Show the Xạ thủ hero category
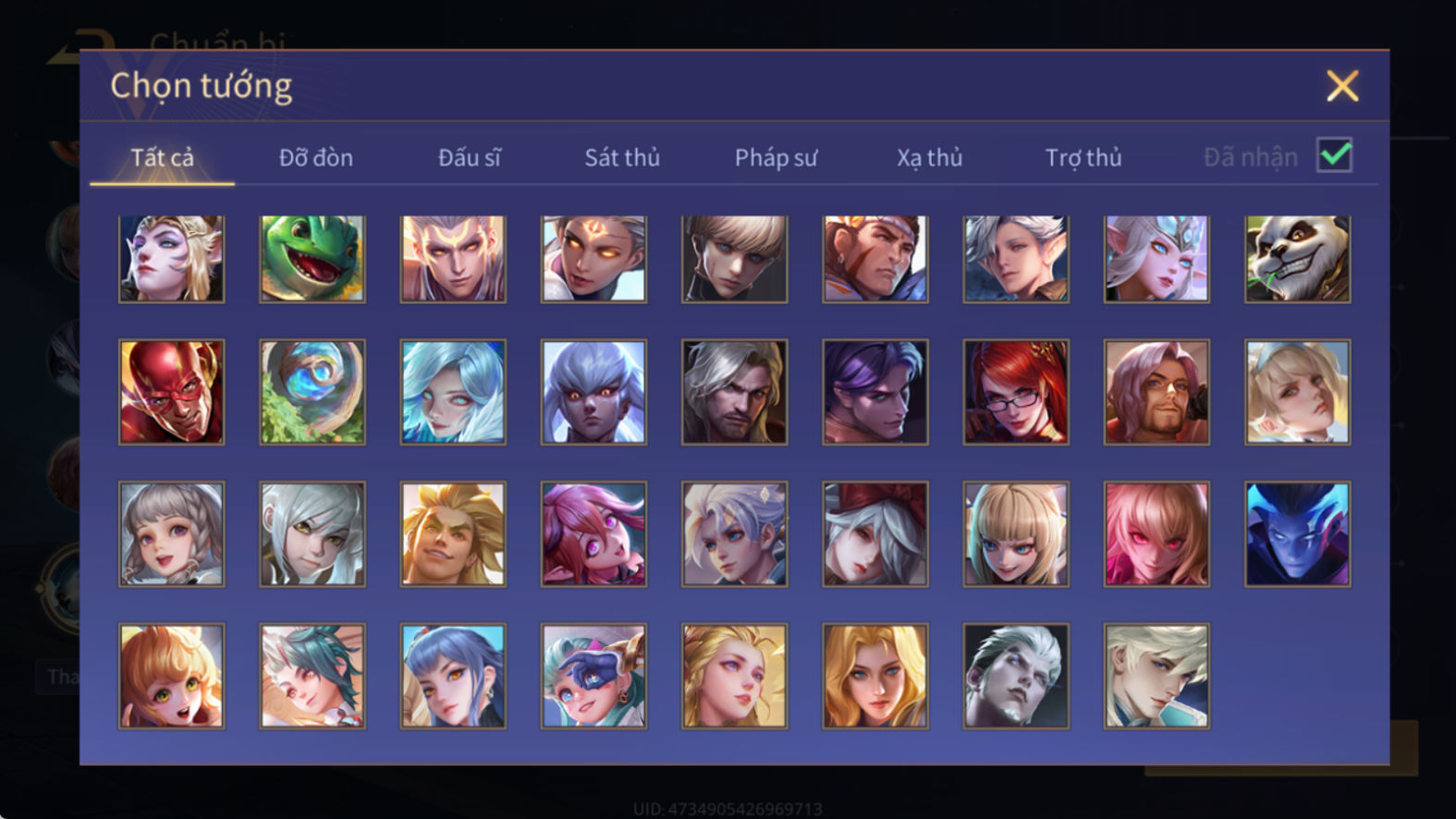 click(929, 158)
